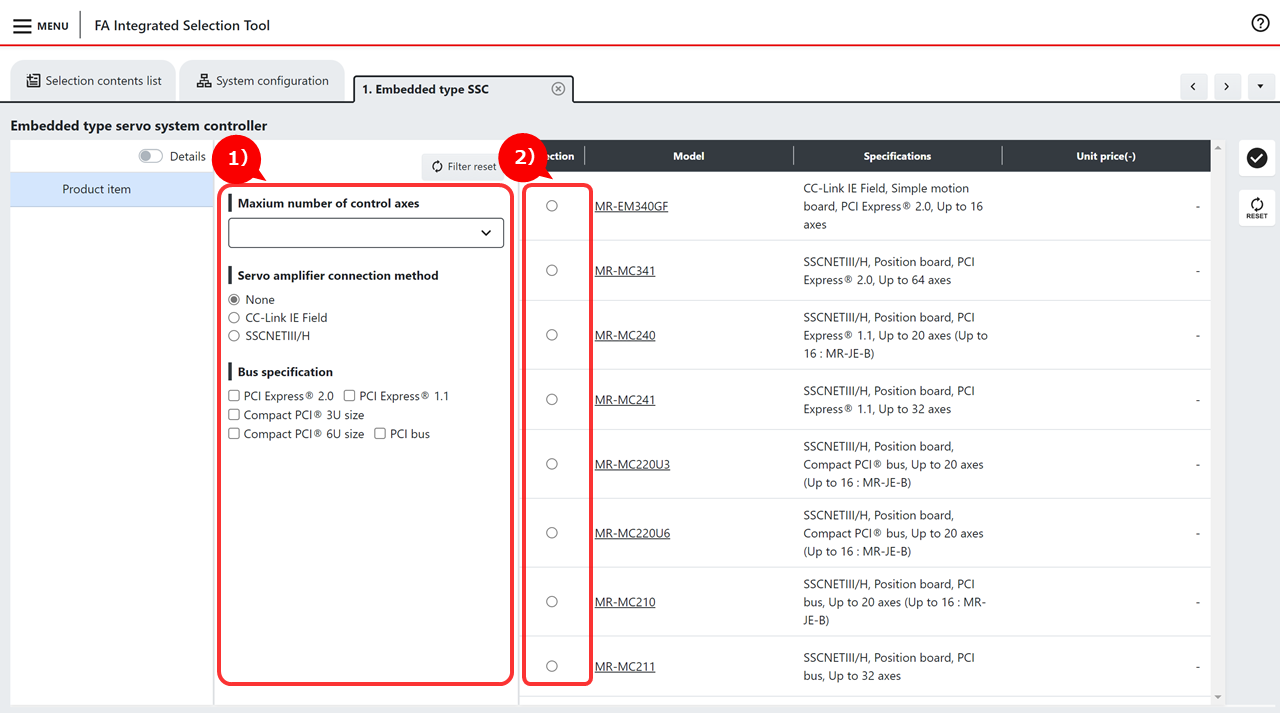
Task: Open the MR-EM340GF model link
Action: [631, 207]
